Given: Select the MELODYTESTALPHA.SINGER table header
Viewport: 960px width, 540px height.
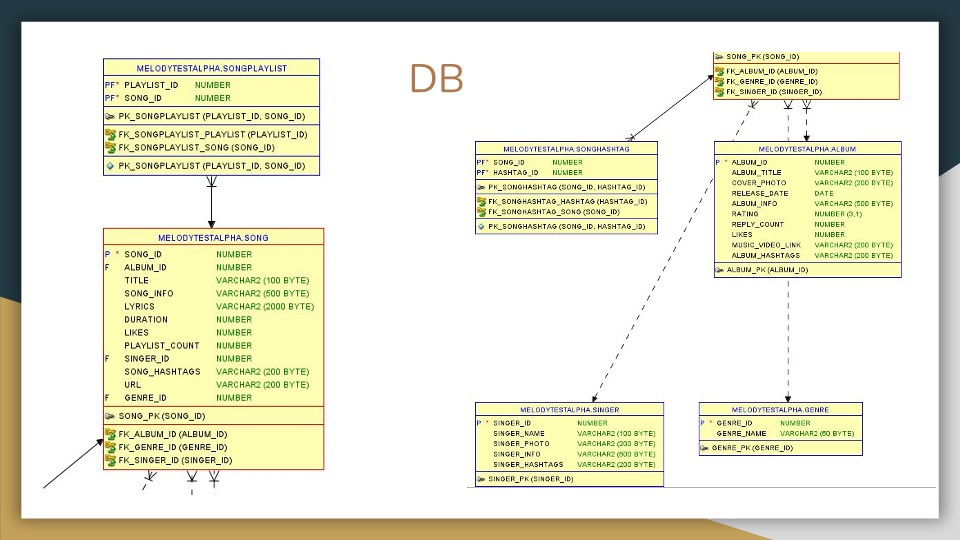Looking at the screenshot, I should (569, 409).
